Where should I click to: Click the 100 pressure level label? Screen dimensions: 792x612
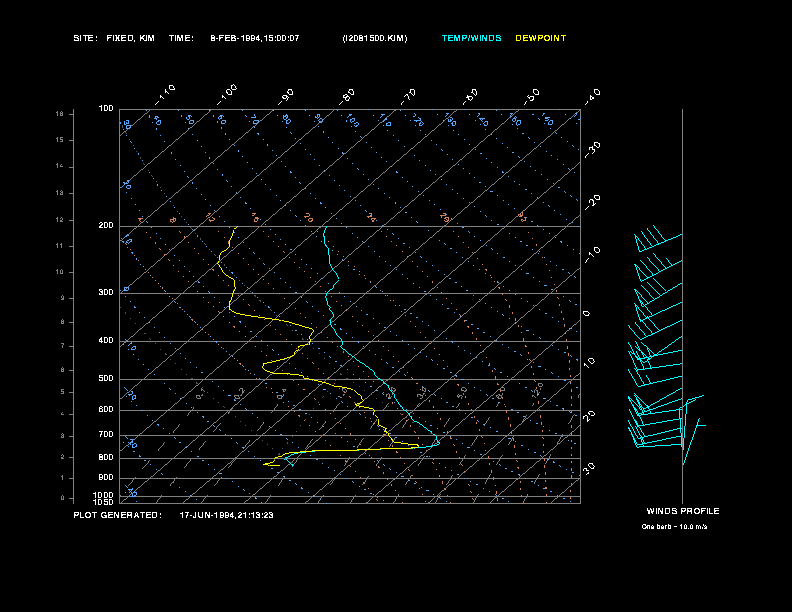106,109
